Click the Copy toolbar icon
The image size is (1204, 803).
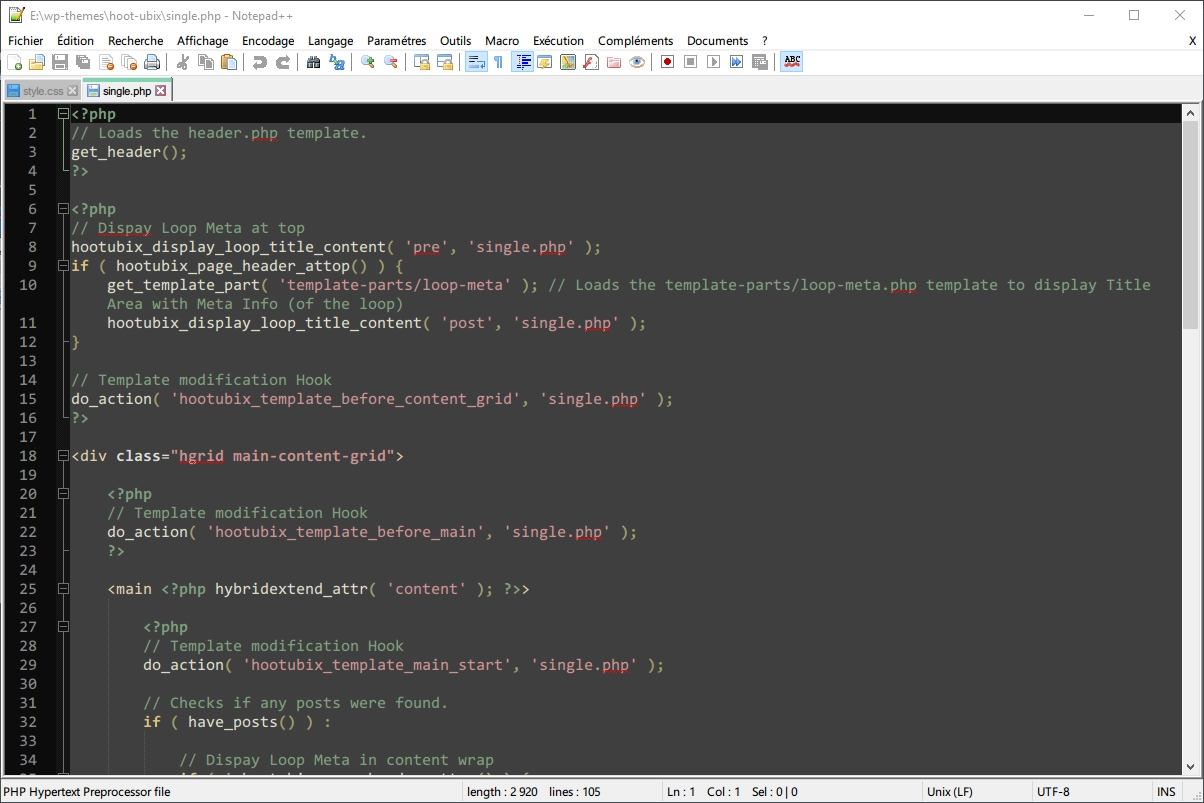(206, 62)
